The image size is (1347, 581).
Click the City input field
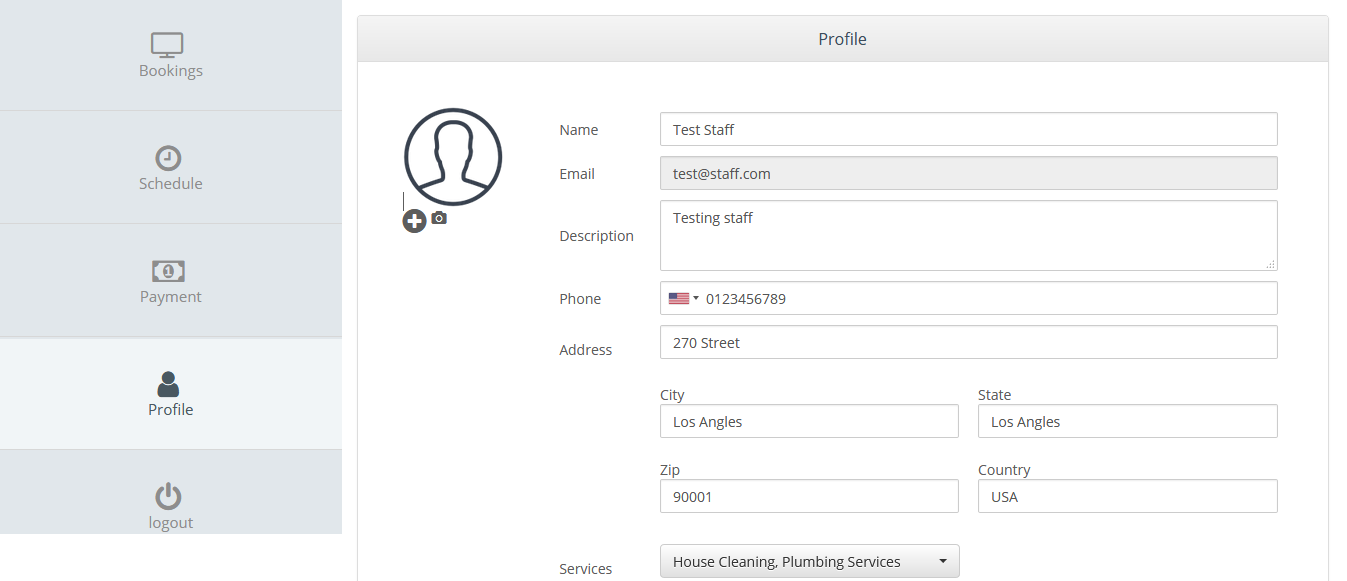(809, 421)
